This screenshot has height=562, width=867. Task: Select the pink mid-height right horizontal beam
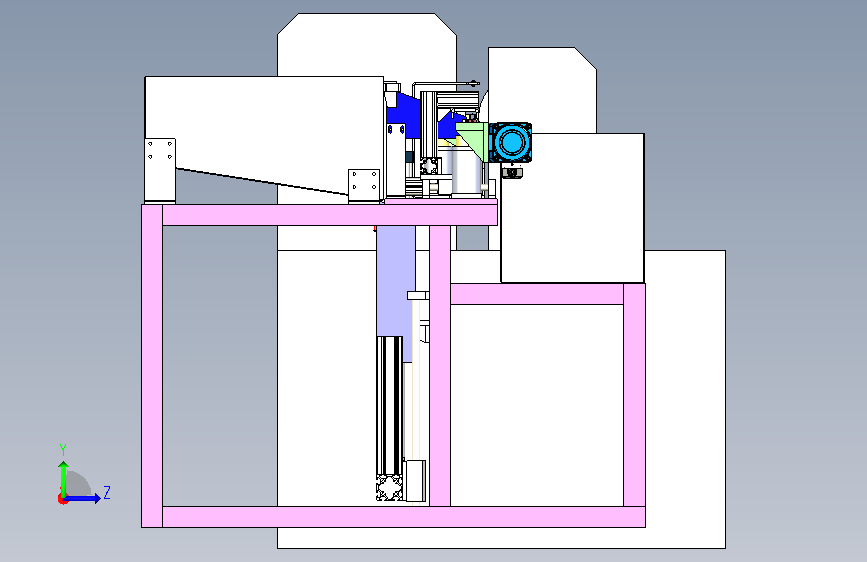tap(537, 294)
